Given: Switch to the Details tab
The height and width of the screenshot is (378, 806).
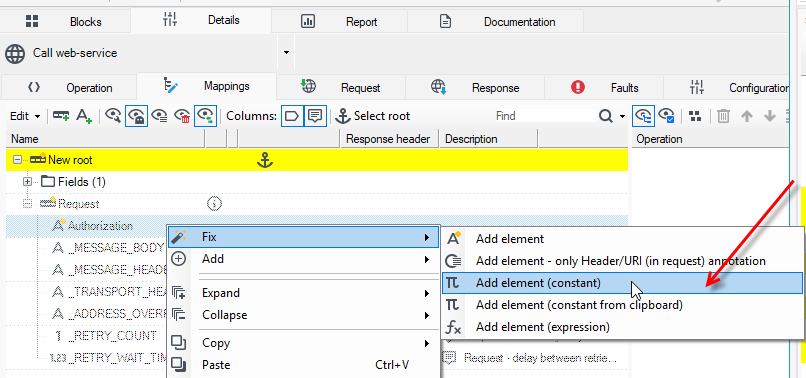Looking at the screenshot, I should point(202,21).
